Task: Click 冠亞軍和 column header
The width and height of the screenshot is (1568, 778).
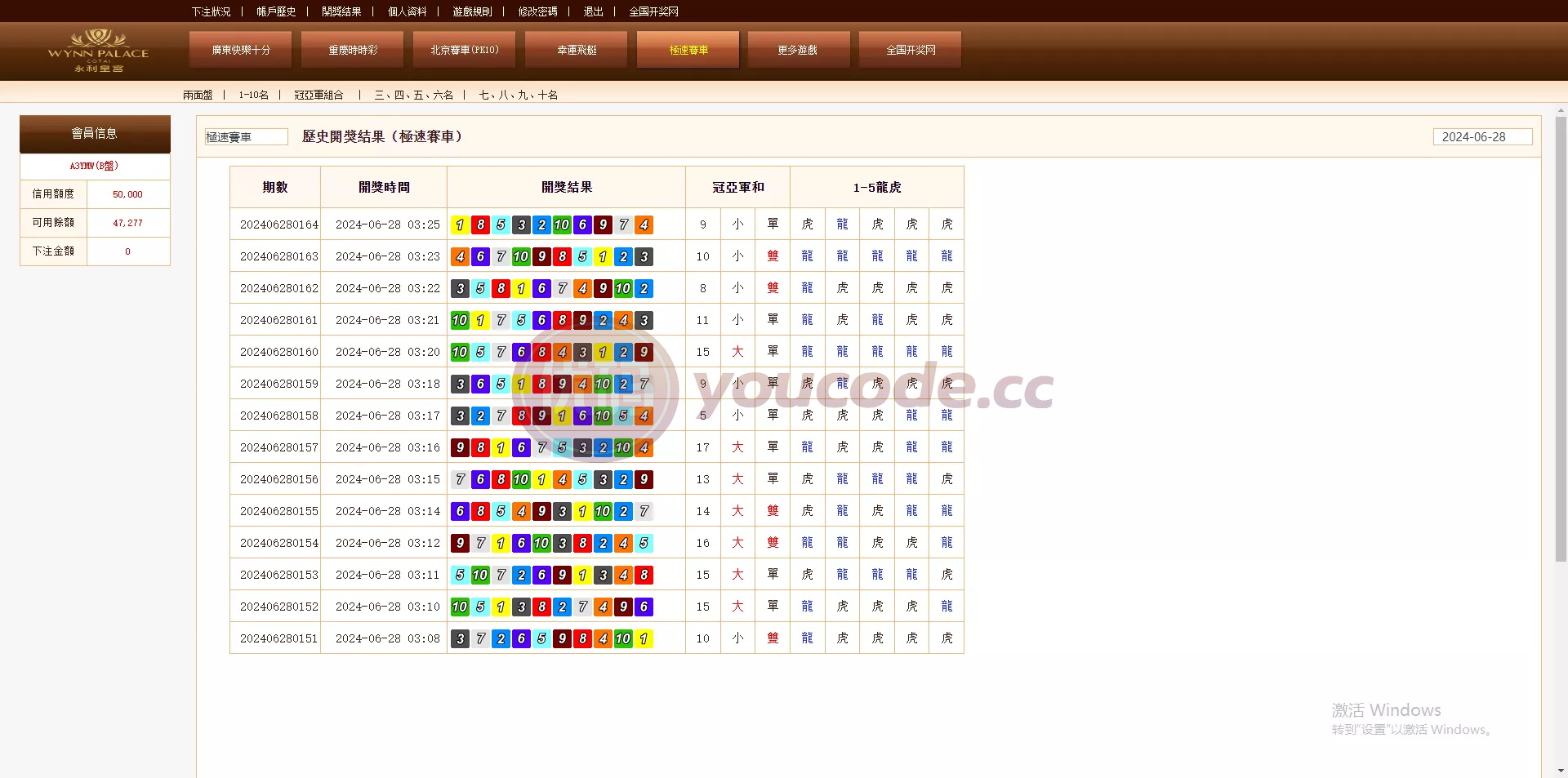Action: click(x=738, y=187)
